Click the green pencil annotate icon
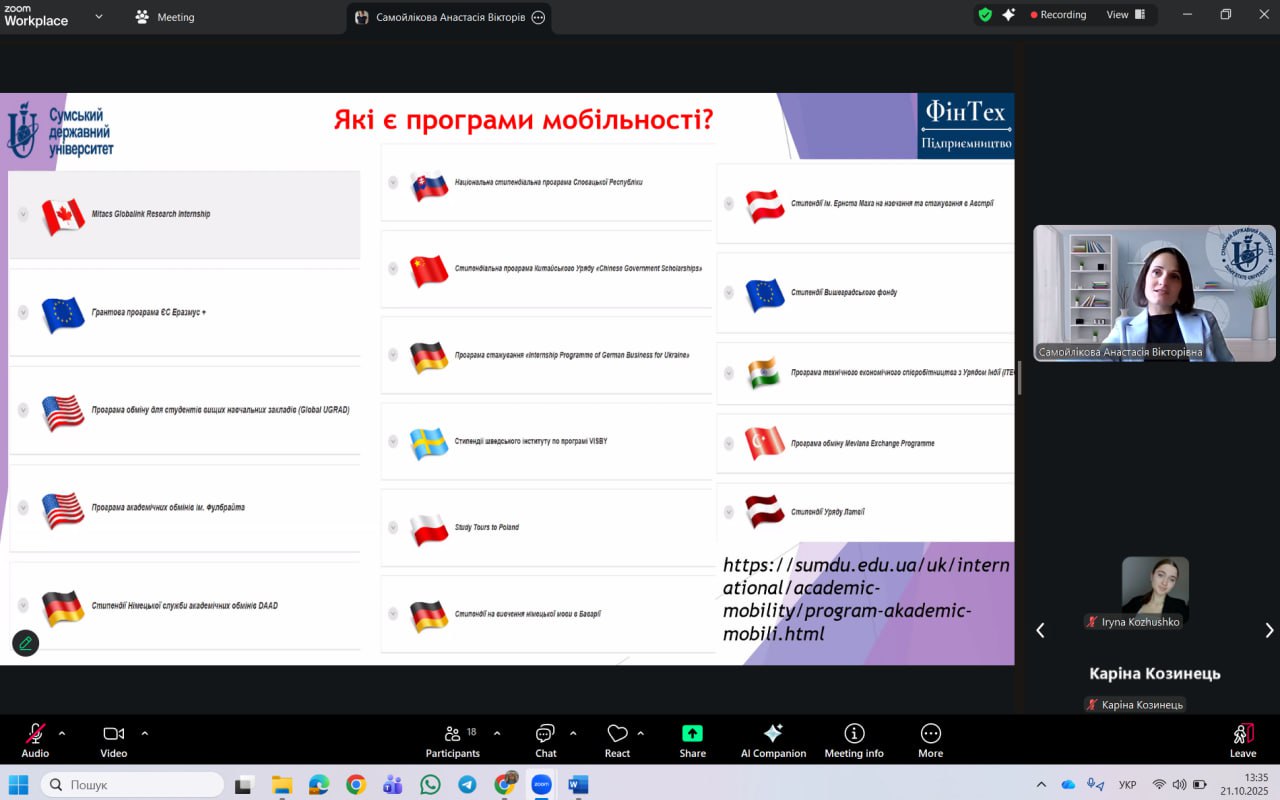Image resolution: width=1280 pixels, height=800 pixels. coord(26,643)
